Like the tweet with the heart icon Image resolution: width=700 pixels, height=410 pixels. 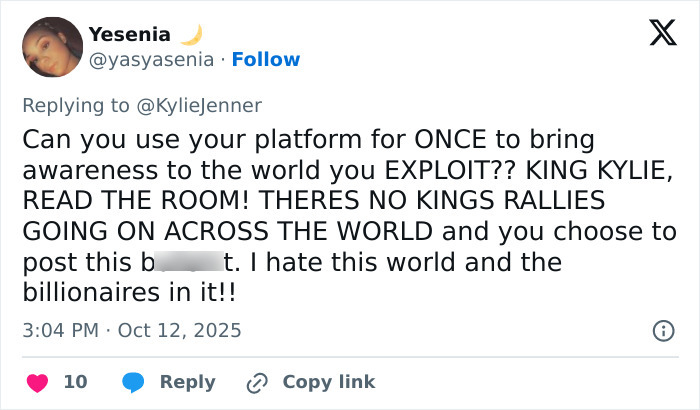36,382
